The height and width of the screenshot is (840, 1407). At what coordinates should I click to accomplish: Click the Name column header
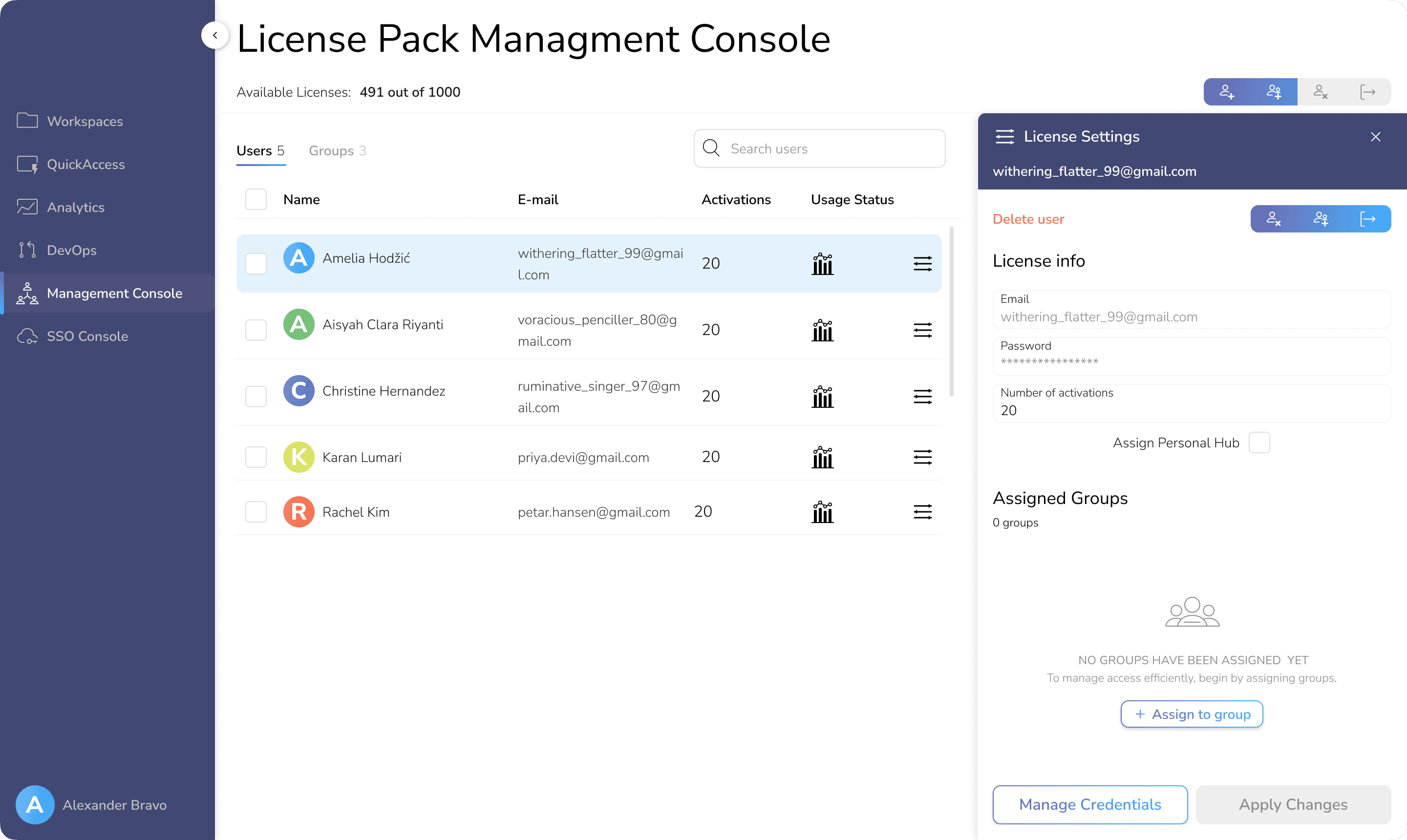pos(301,199)
